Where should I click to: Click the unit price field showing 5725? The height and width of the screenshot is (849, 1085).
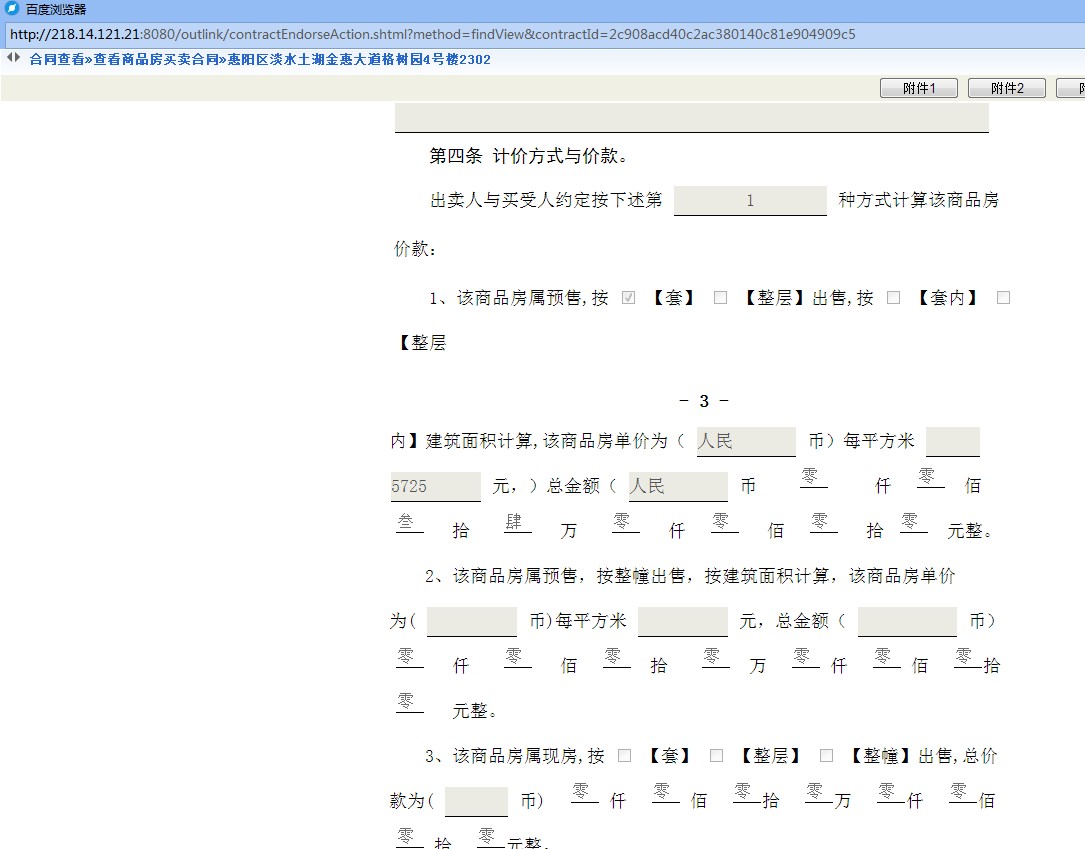pyautogui.click(x=435, y=486)
